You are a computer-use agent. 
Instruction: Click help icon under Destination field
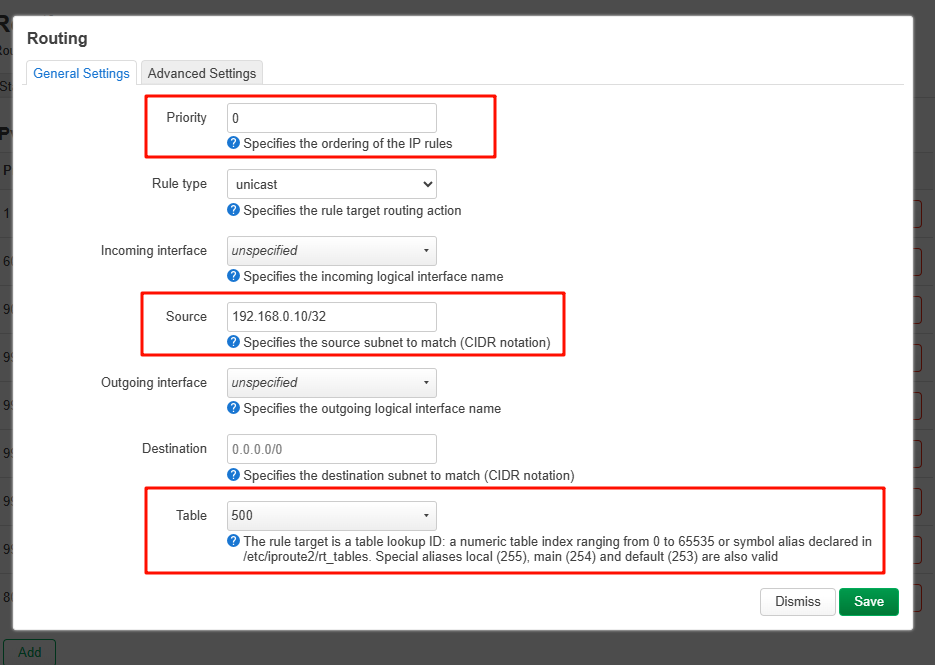point(234,475)
